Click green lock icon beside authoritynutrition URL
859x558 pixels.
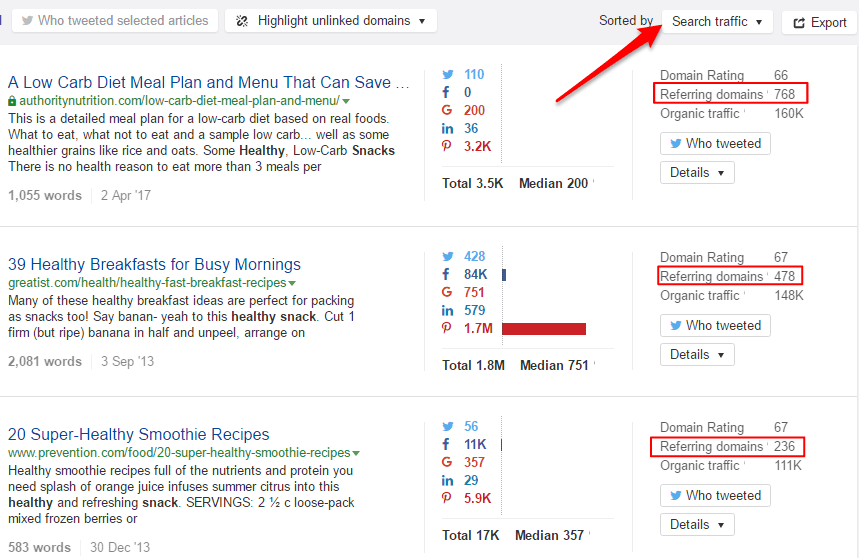click(x=12, y=101)
